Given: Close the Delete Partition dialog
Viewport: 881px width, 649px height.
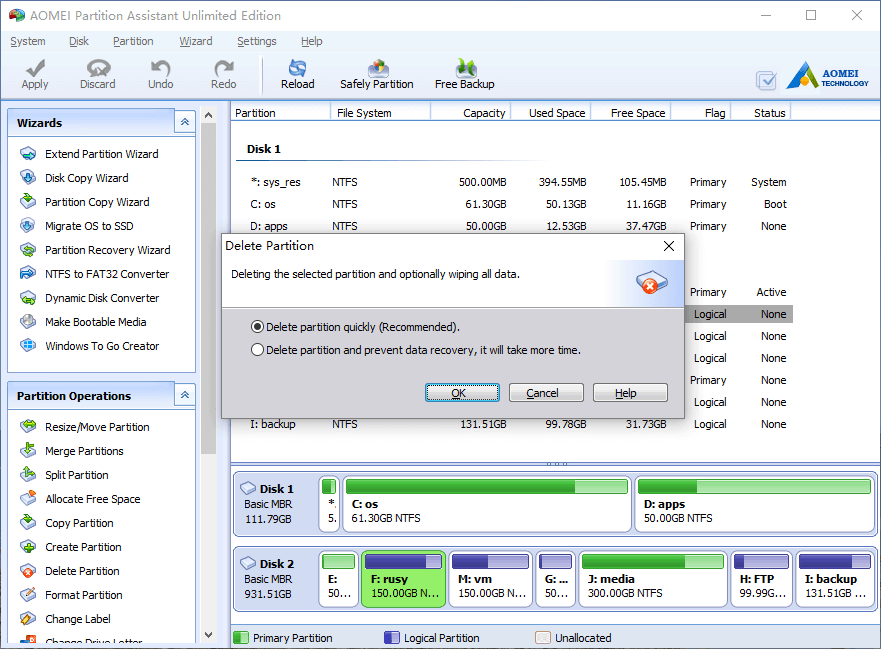Looking at the screenshot, I should (669, 246).
